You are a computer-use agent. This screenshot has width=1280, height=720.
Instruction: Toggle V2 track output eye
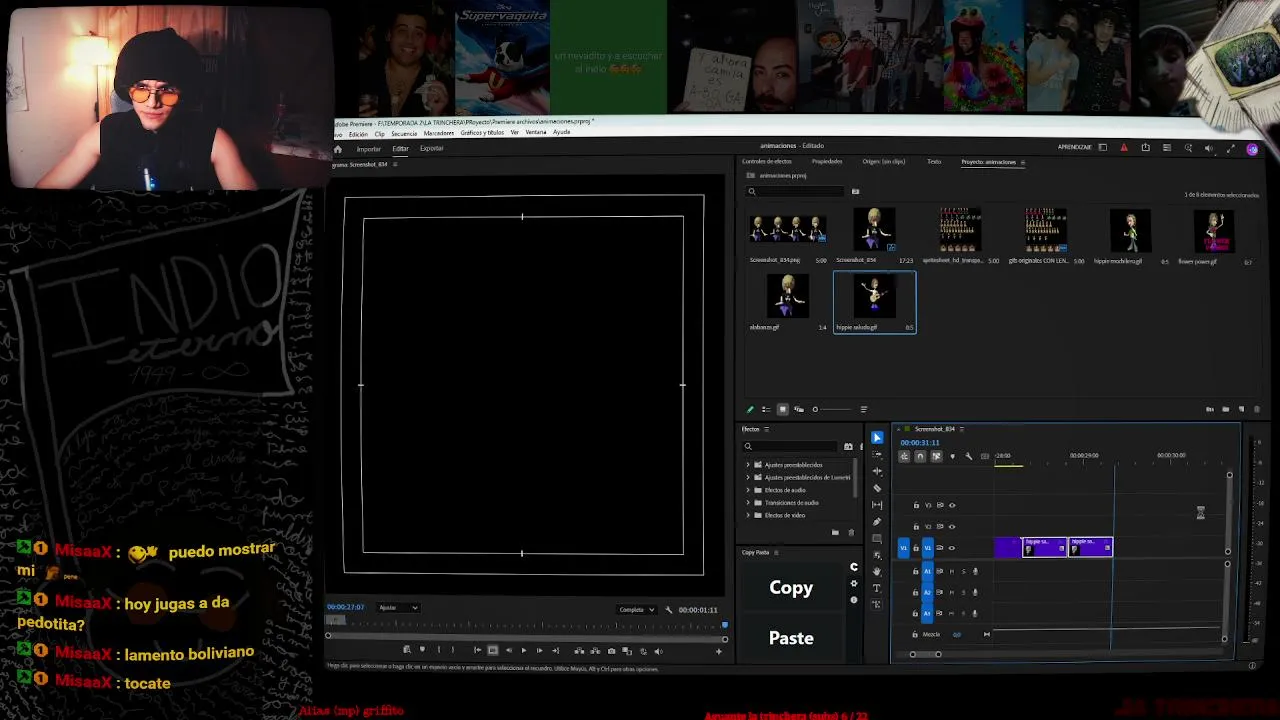tap(952, 527)
